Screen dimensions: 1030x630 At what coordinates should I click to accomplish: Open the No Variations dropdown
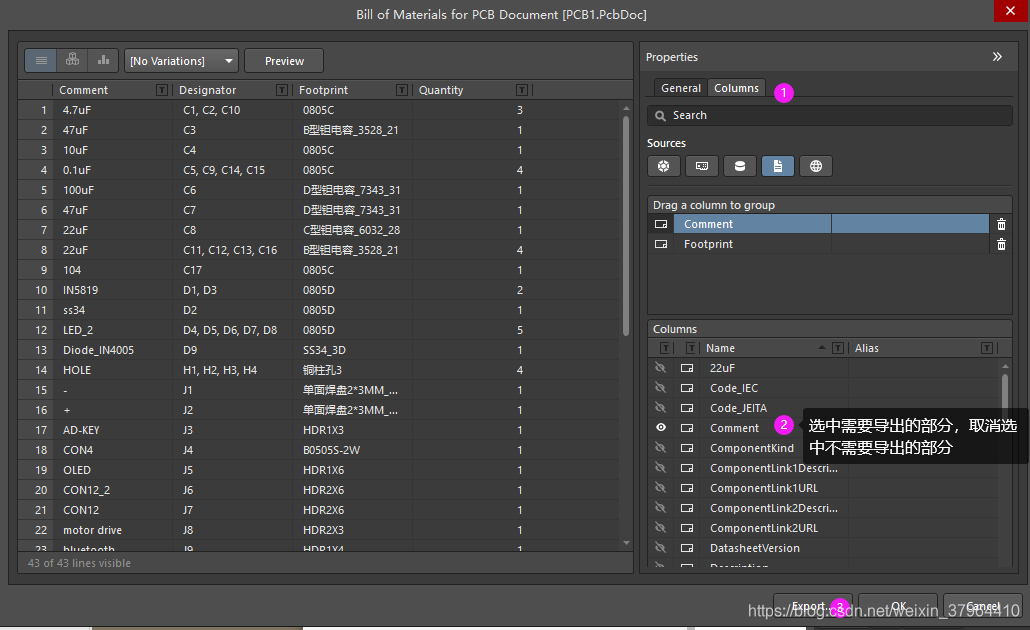click(181, 60)
